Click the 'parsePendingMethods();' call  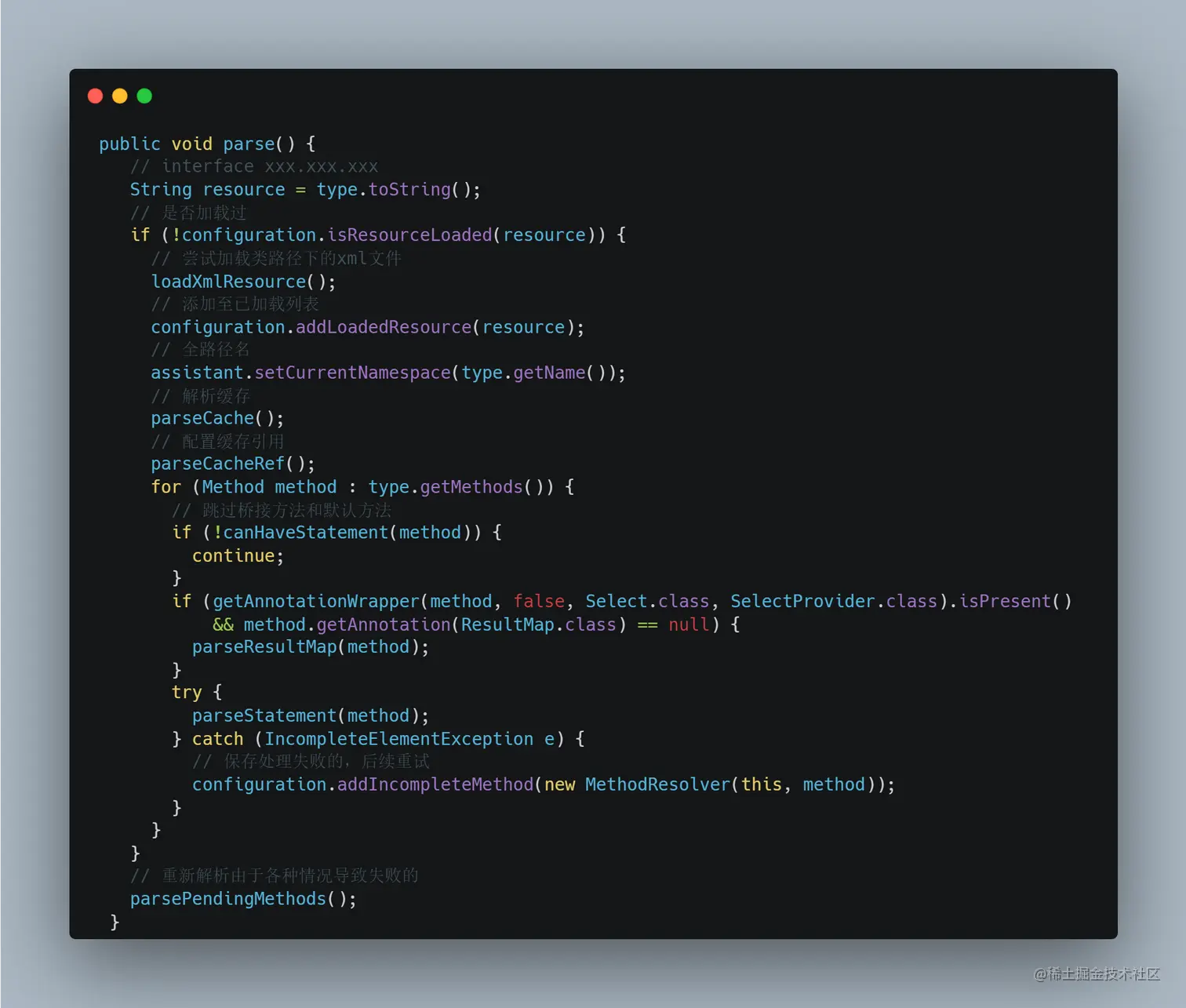tap(243, 899)
